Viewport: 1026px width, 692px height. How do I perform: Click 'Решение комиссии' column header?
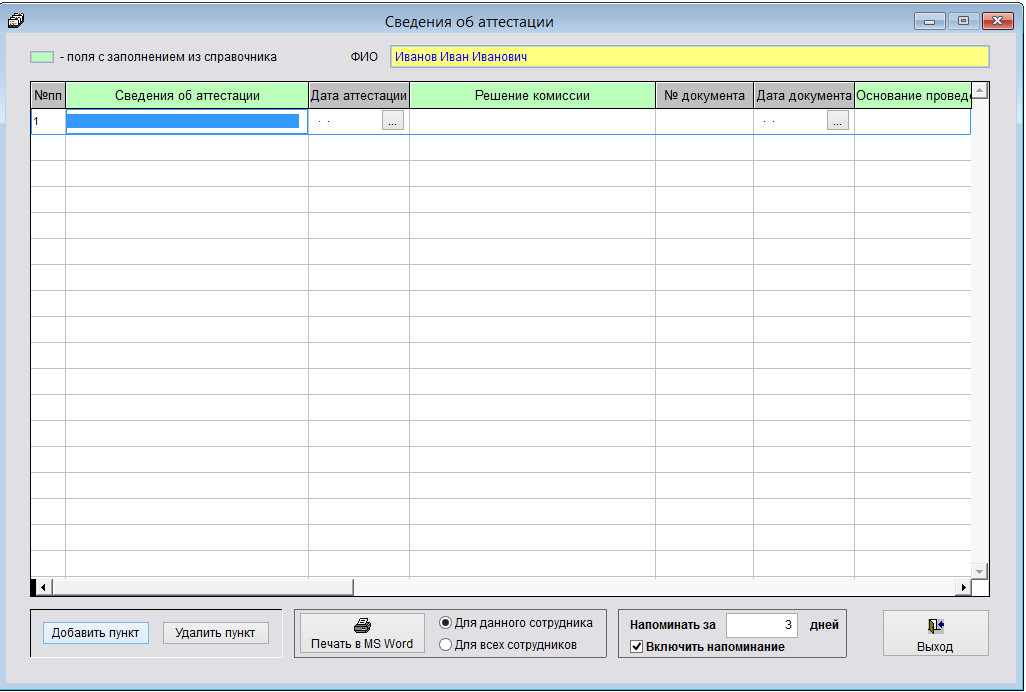pyautogui.click(x=532, y=96)
